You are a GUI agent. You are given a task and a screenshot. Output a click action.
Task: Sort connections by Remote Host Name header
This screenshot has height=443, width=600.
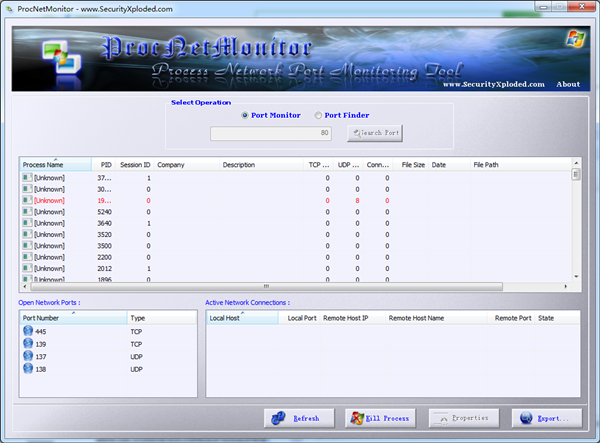point(436,318)
